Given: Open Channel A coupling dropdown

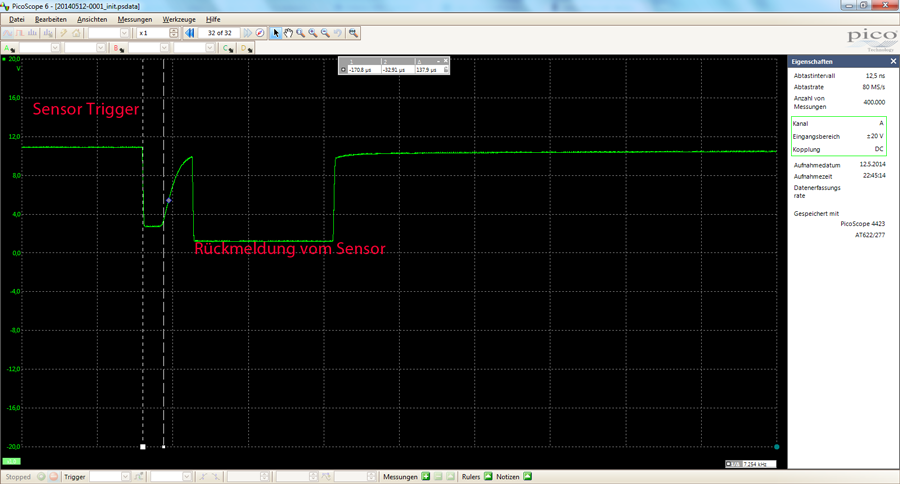Looking at the screenshot, I should [x=101, y=48].
